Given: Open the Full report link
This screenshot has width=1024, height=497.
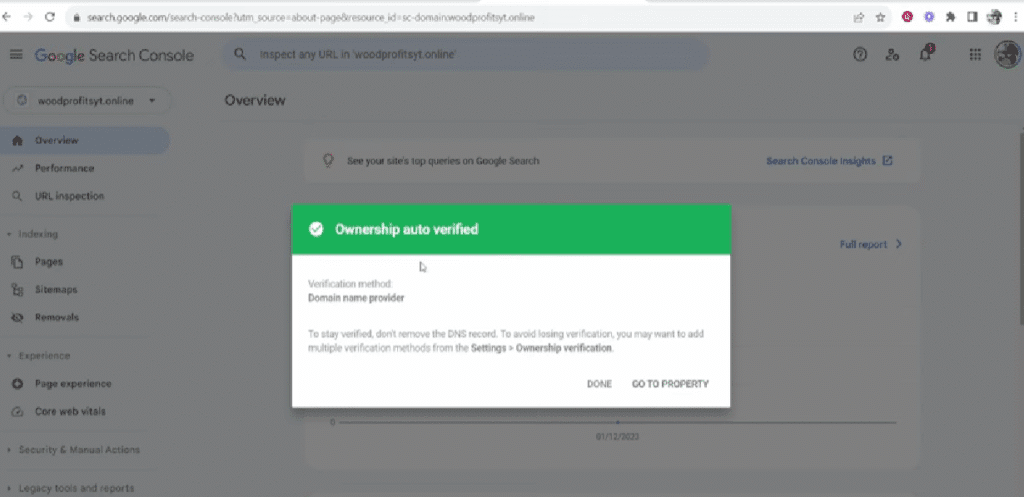Looking at the screenshot, I should (x=871, y=244).
